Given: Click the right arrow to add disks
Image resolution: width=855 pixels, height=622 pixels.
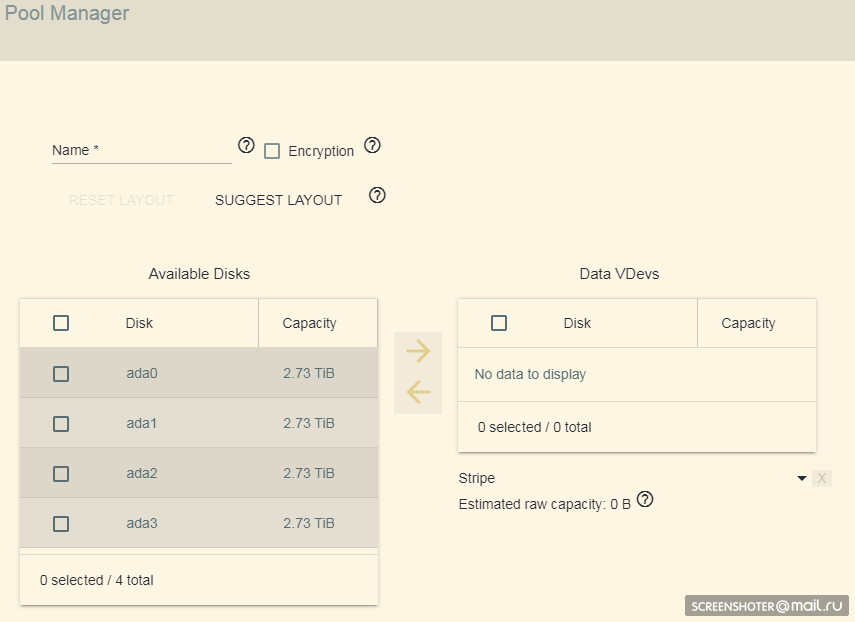Looking at the screenshot, I should [x=418, y=351].
